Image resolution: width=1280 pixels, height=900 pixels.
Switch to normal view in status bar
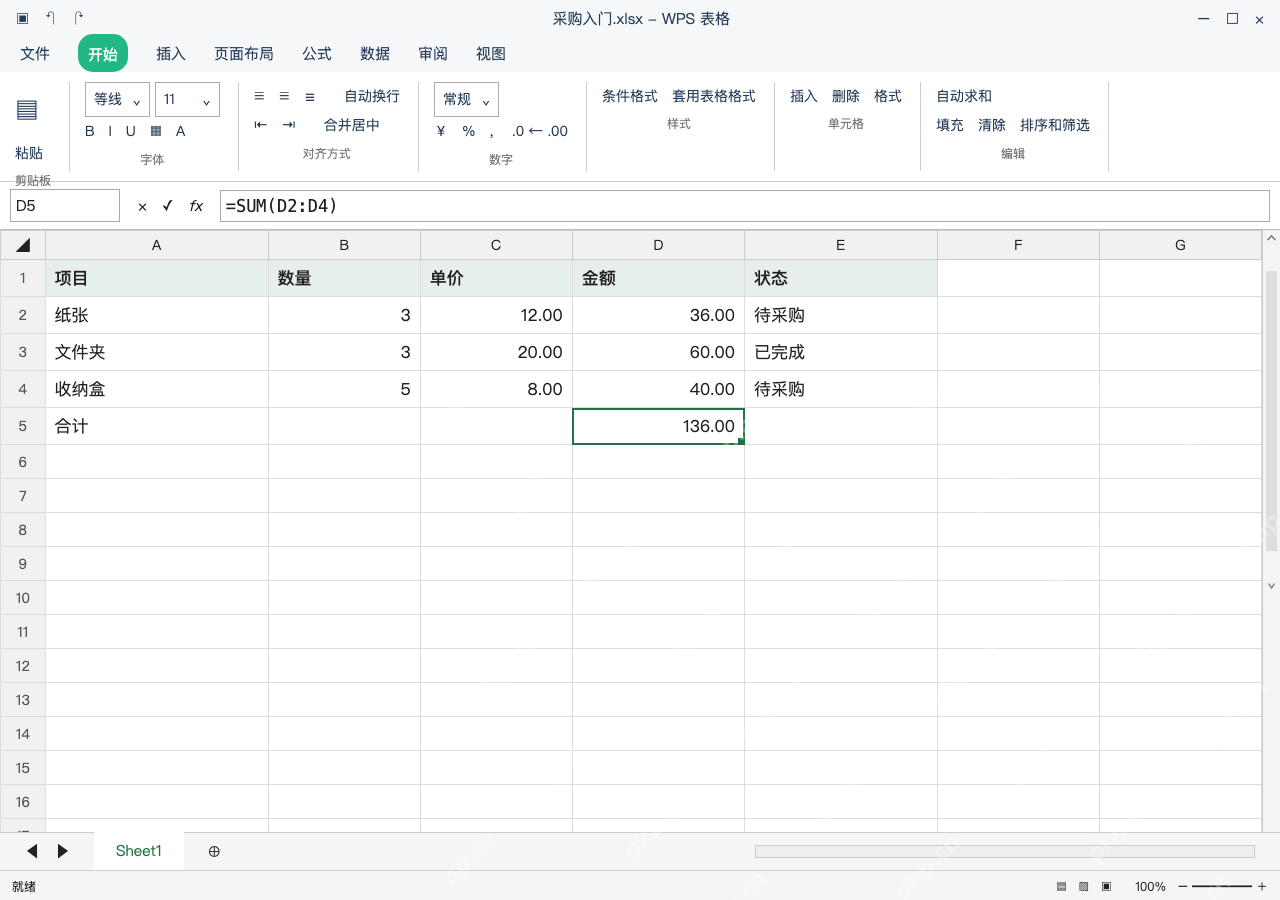(x=1062, y=886)
